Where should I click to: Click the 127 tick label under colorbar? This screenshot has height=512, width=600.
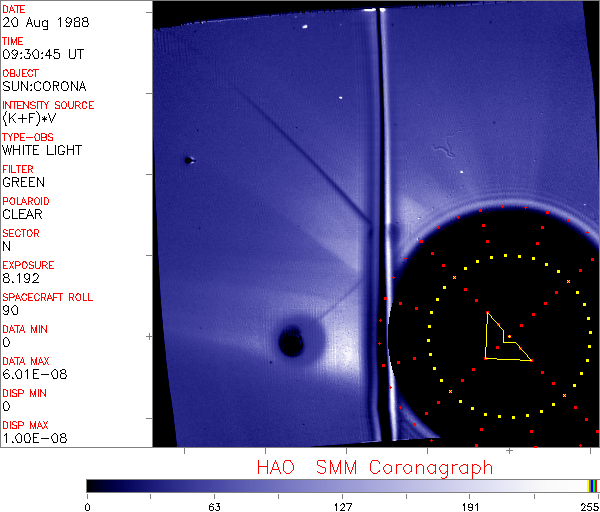click(342, 507)
